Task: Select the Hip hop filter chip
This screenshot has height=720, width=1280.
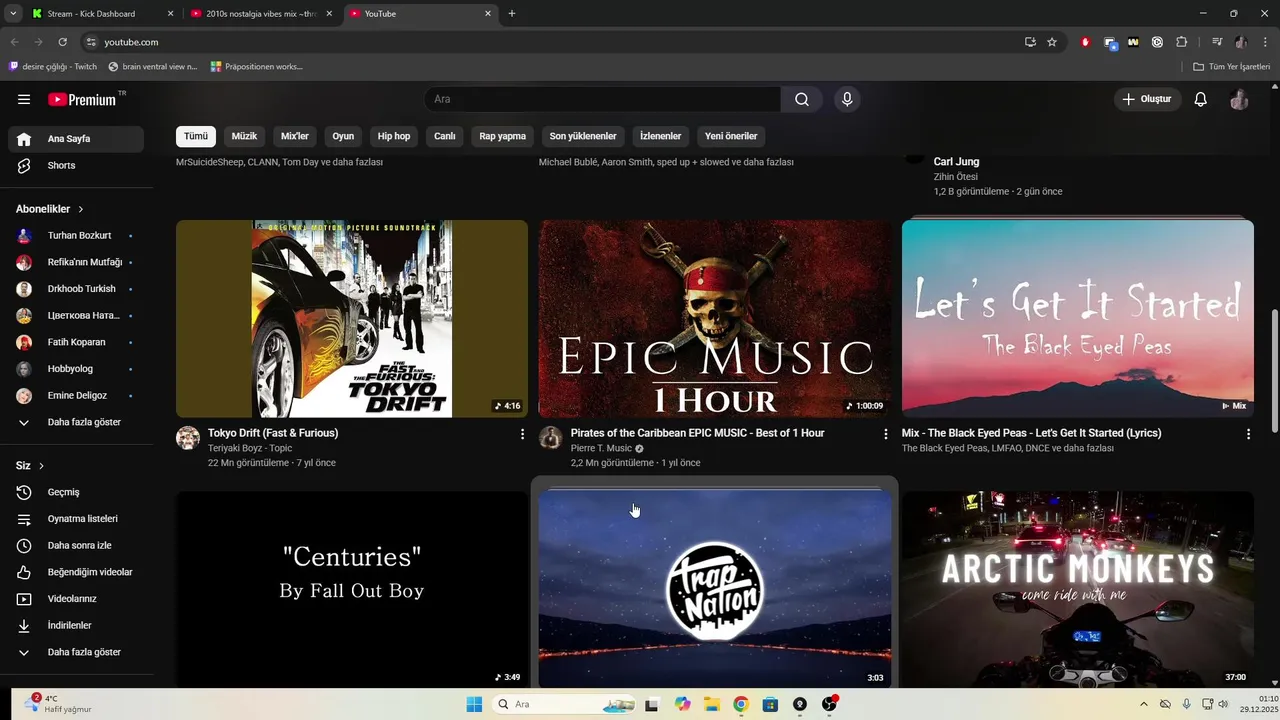Action: [394, 136]
